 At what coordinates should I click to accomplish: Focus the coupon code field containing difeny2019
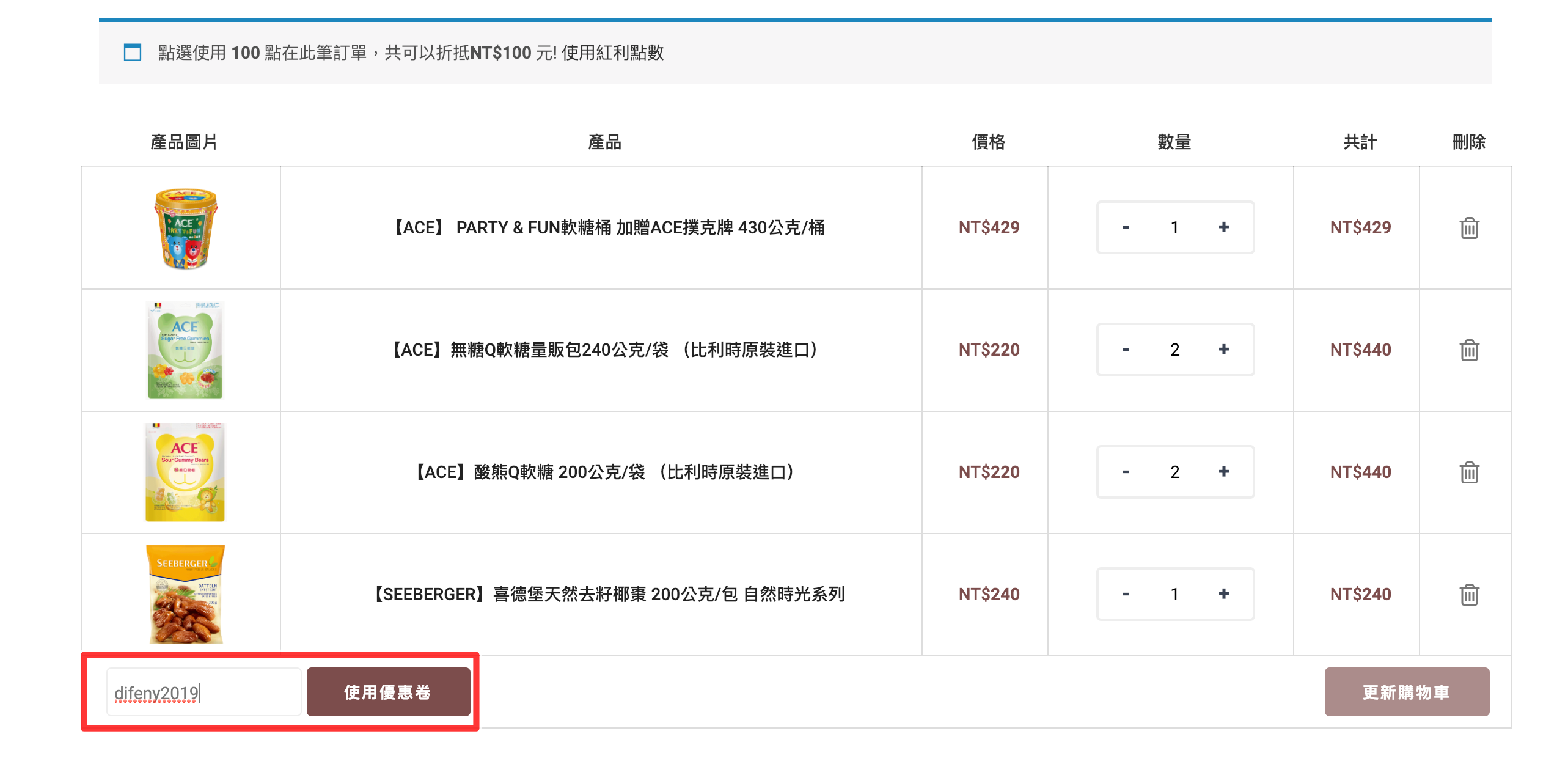[x=203, y=692]
